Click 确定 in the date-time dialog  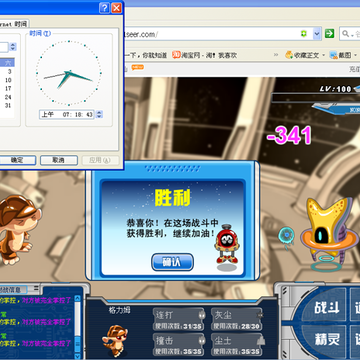coord(17,160)
